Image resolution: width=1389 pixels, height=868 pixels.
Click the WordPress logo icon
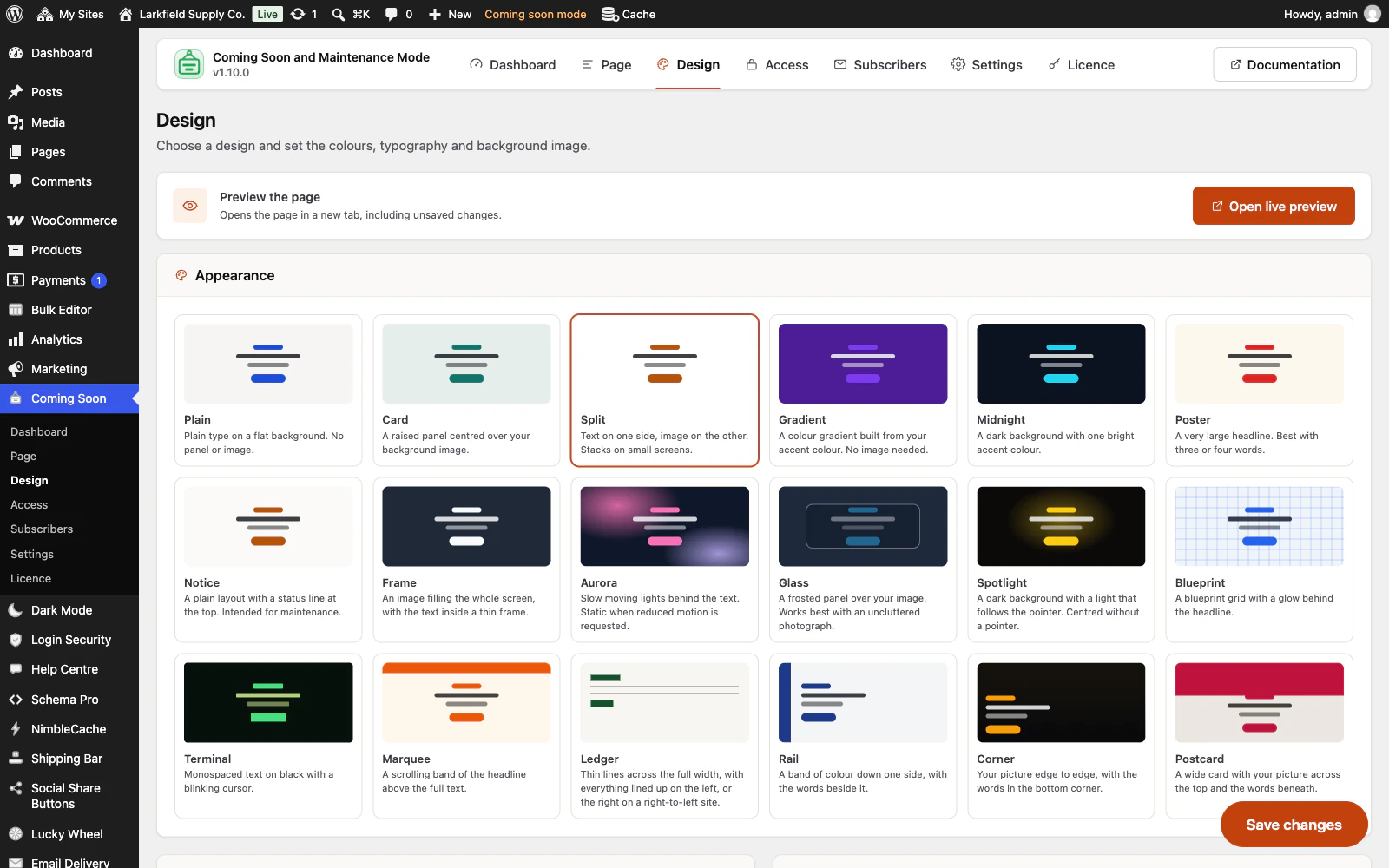15,14
